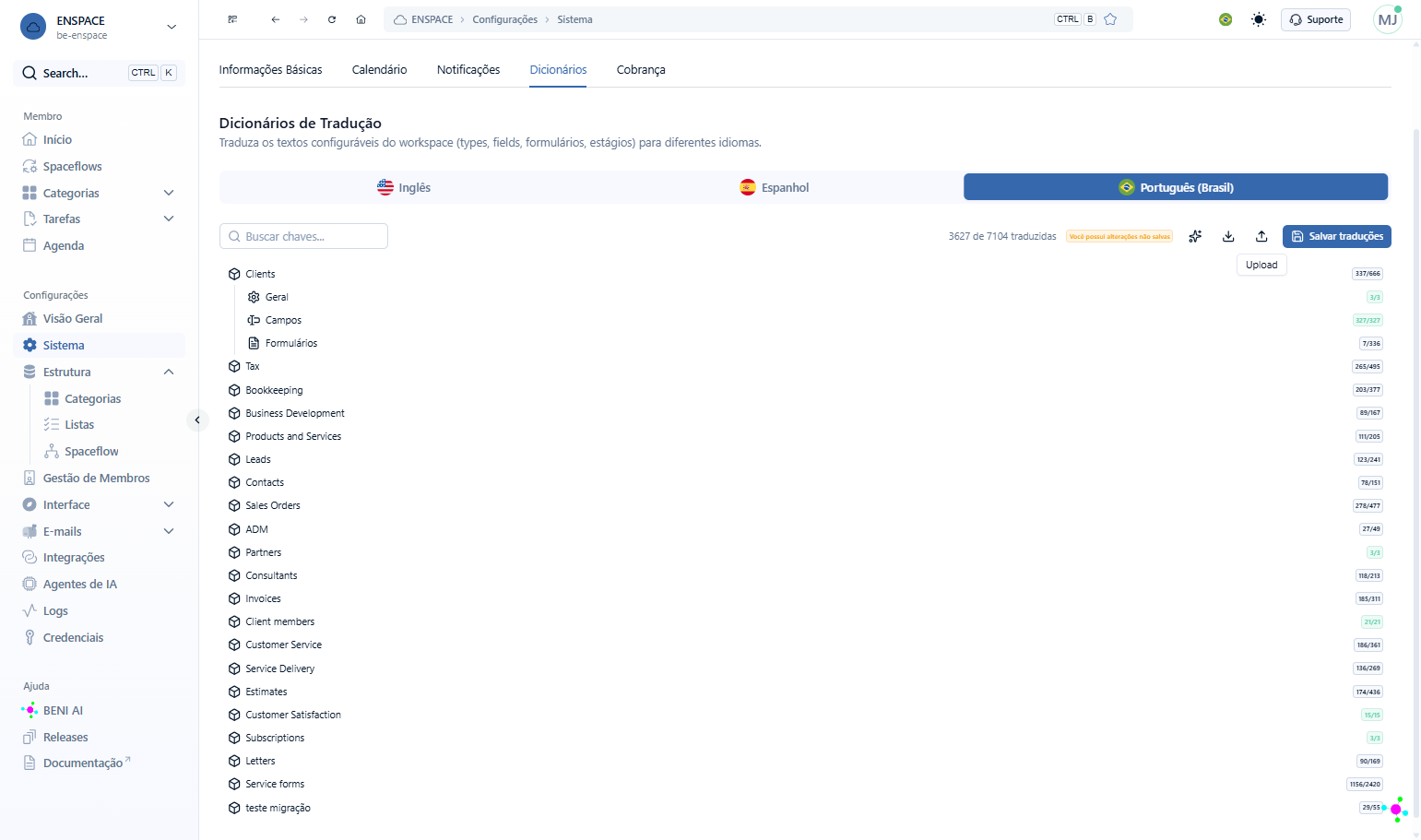Click the home icon in top toolbar
Image resolution: width=1421 pixels, height=840 pixels.
(361, 19)
